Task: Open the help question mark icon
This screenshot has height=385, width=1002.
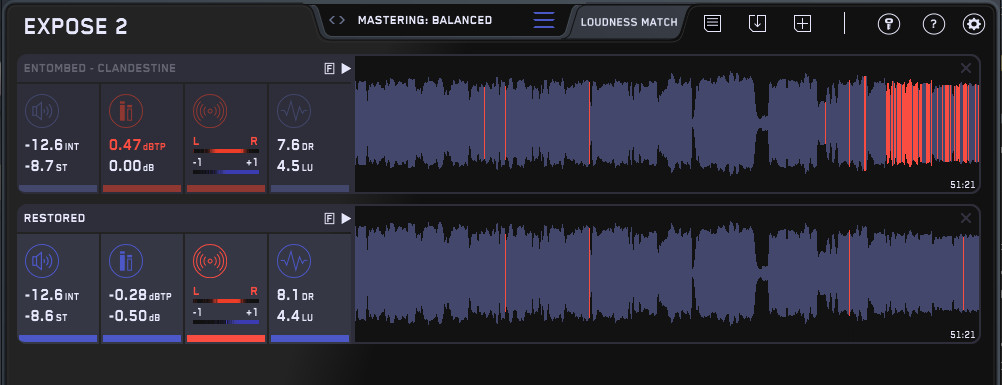Action: (934, 24)
